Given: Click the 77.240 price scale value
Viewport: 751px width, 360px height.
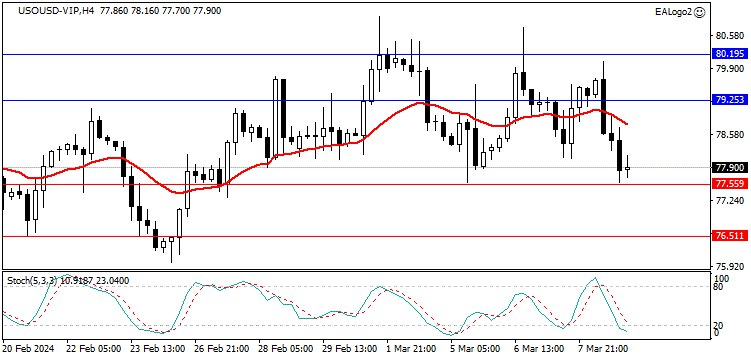Looking at the screenshot, I should (x=729, y=201).
